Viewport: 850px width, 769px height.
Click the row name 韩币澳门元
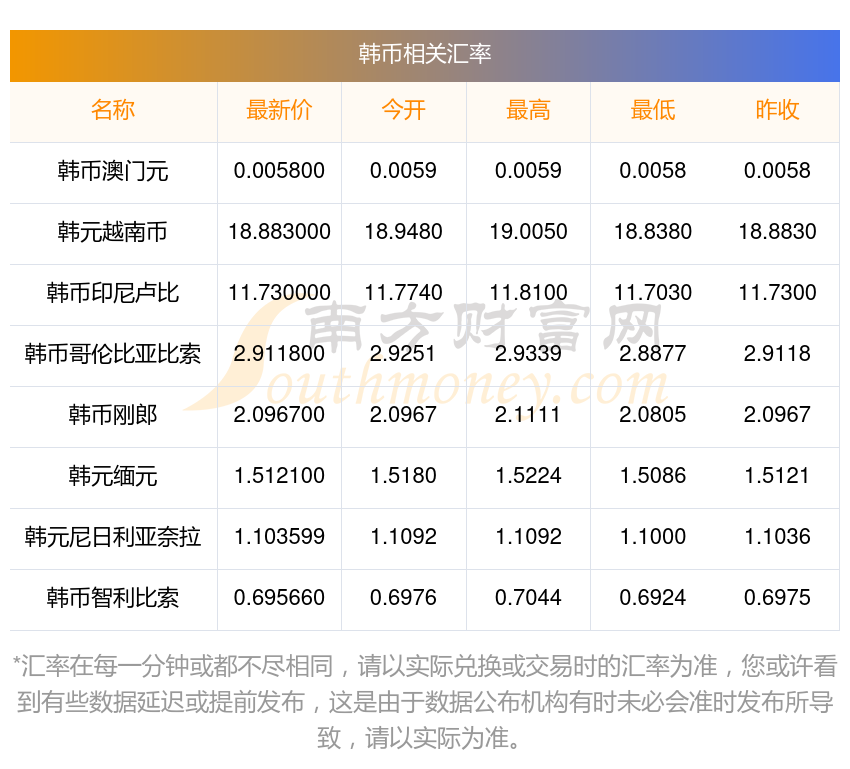tap(113, 171)
